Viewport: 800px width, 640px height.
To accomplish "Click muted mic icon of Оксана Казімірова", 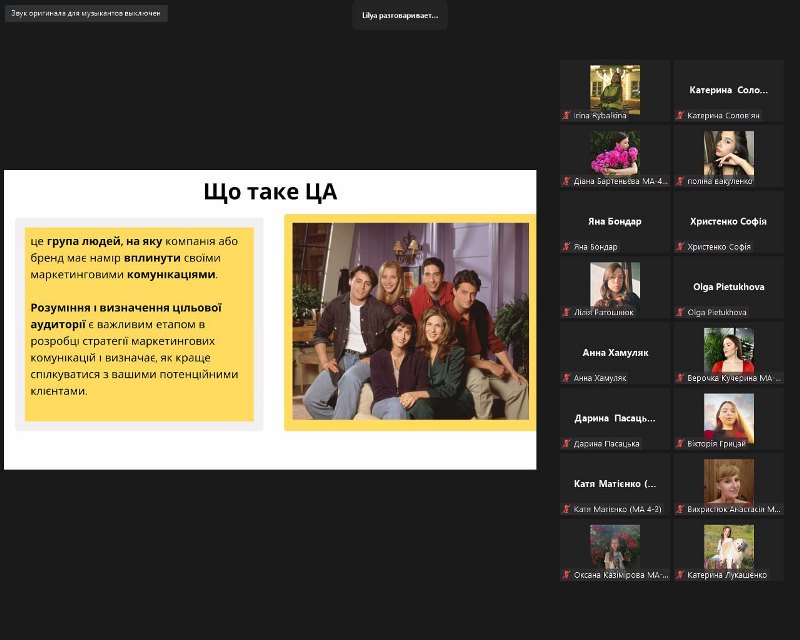I will point(566,575).
